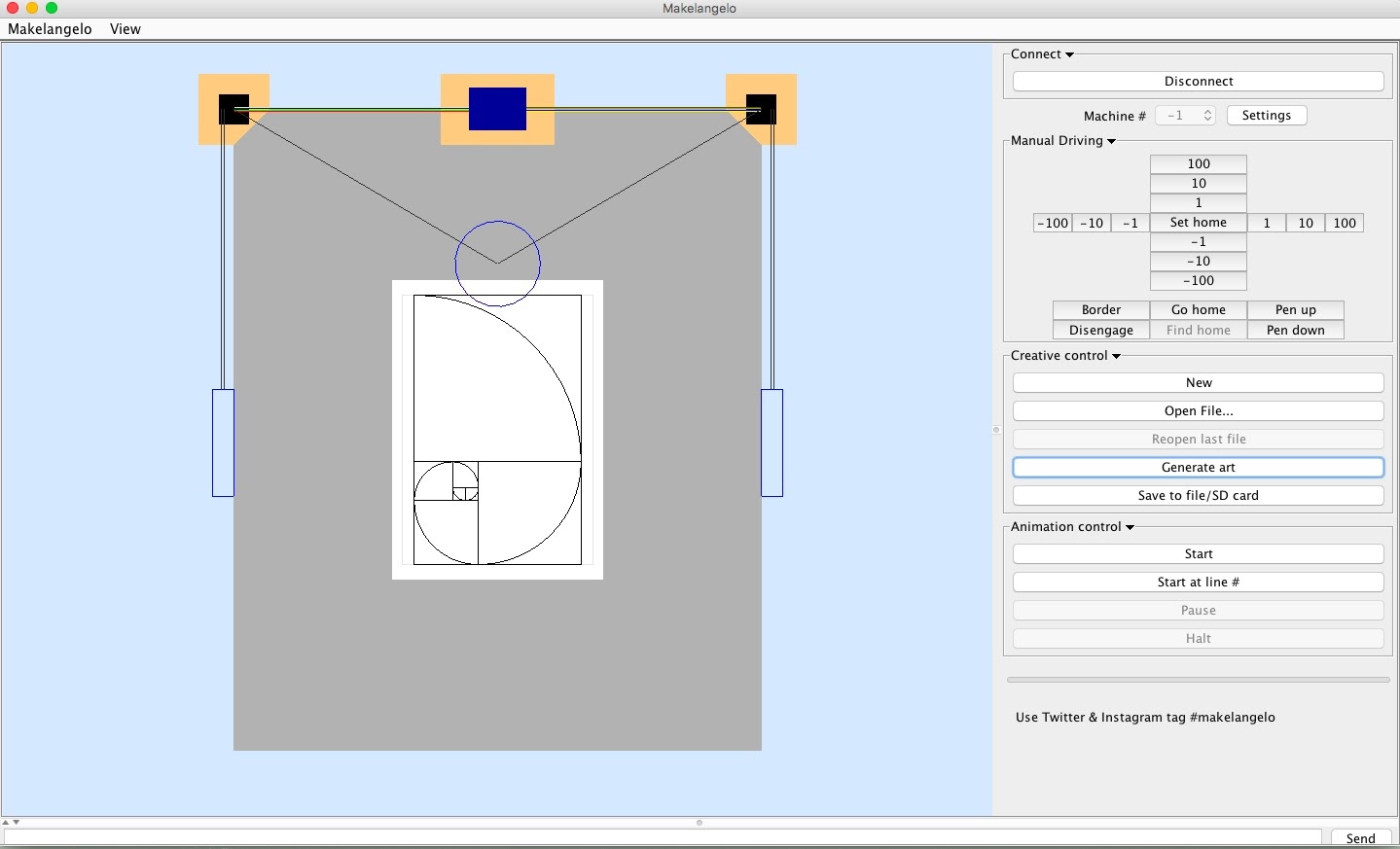
Task: Click the left counterweight rectangle
Action: 223,443
